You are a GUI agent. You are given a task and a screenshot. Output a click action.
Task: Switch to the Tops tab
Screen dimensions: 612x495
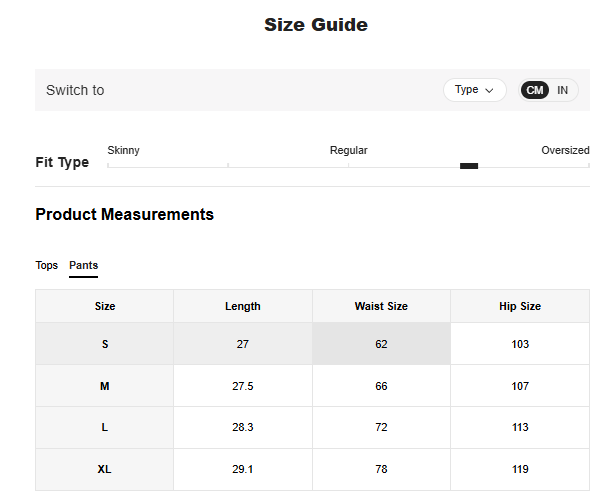(x=47, y=265)
